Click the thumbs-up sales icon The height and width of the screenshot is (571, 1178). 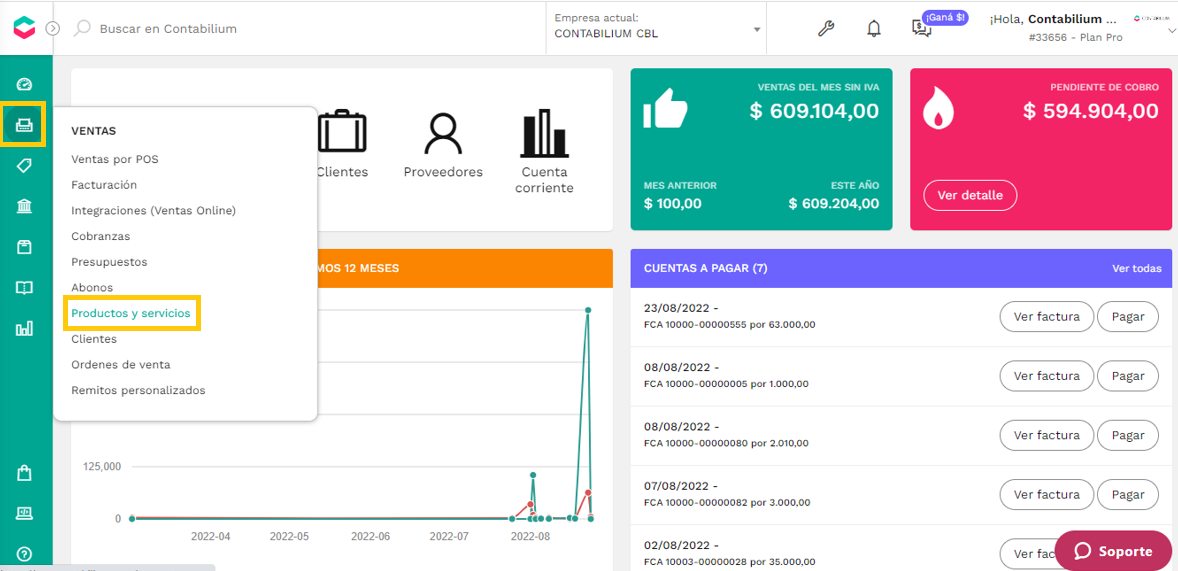click(665, 110)
